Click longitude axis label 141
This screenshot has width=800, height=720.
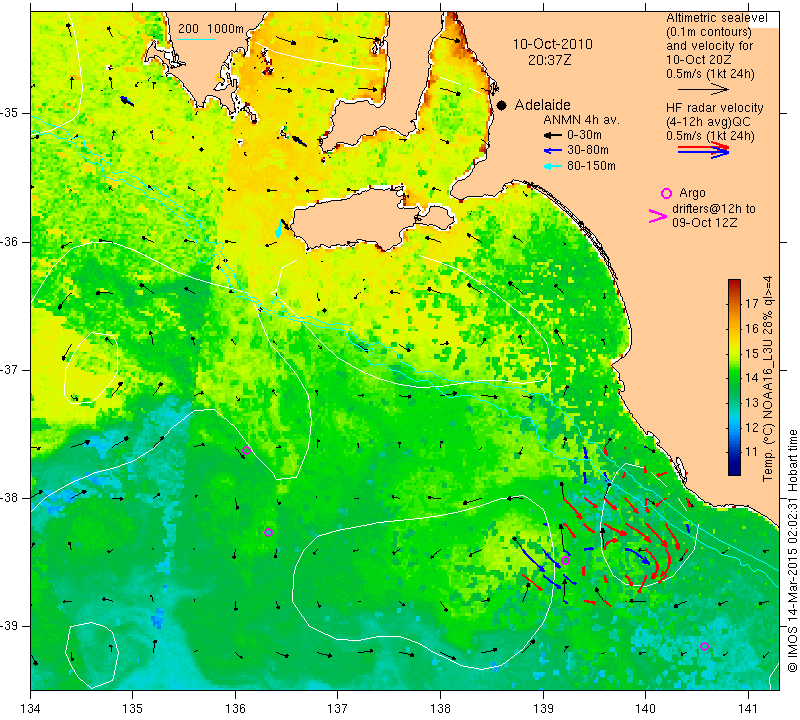tap(748, 709)
